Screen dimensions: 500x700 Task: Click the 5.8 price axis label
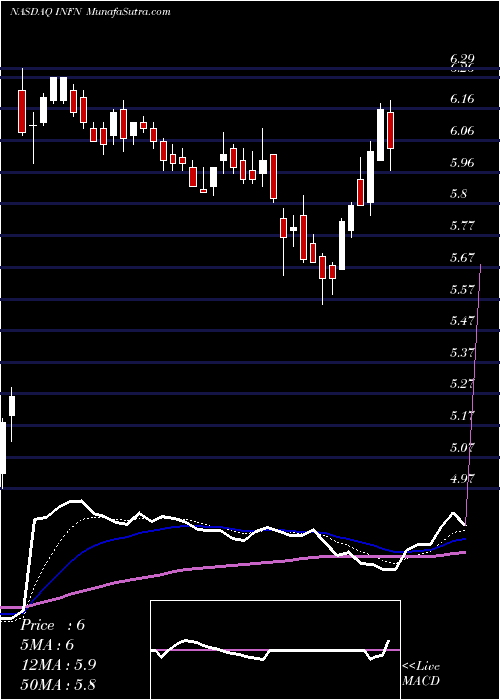(459, 194)
